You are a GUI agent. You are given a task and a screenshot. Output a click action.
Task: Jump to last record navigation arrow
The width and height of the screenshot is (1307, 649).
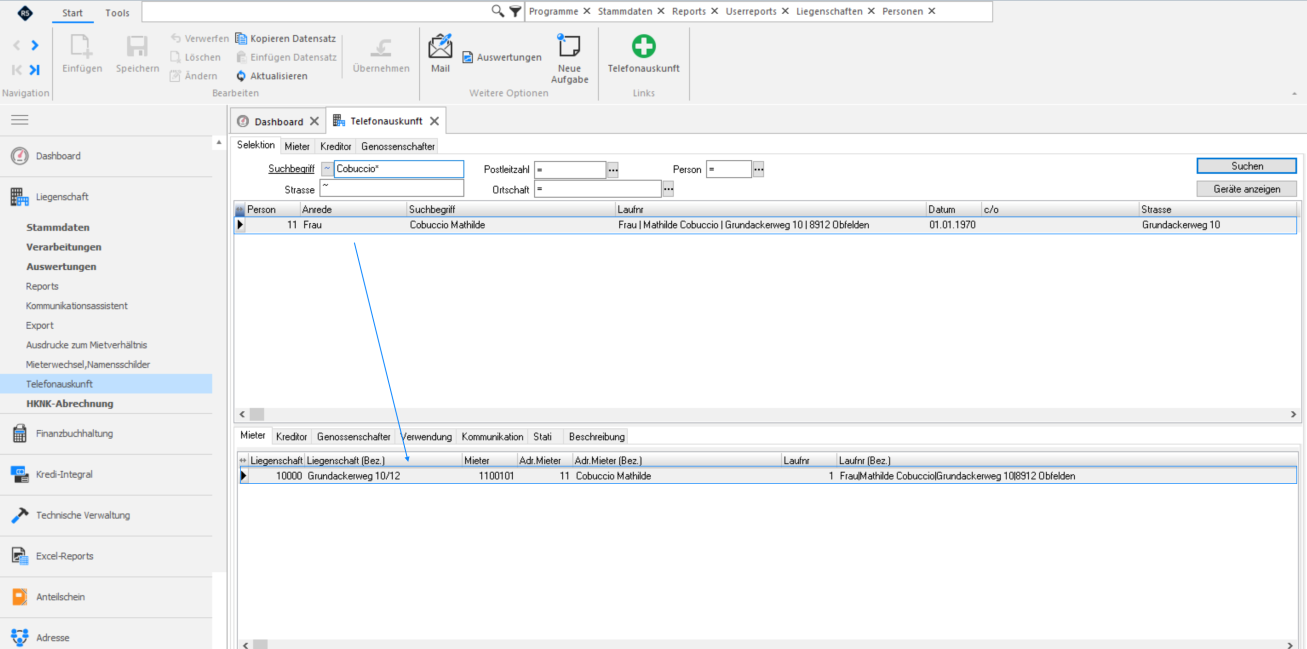click(35, 70)
